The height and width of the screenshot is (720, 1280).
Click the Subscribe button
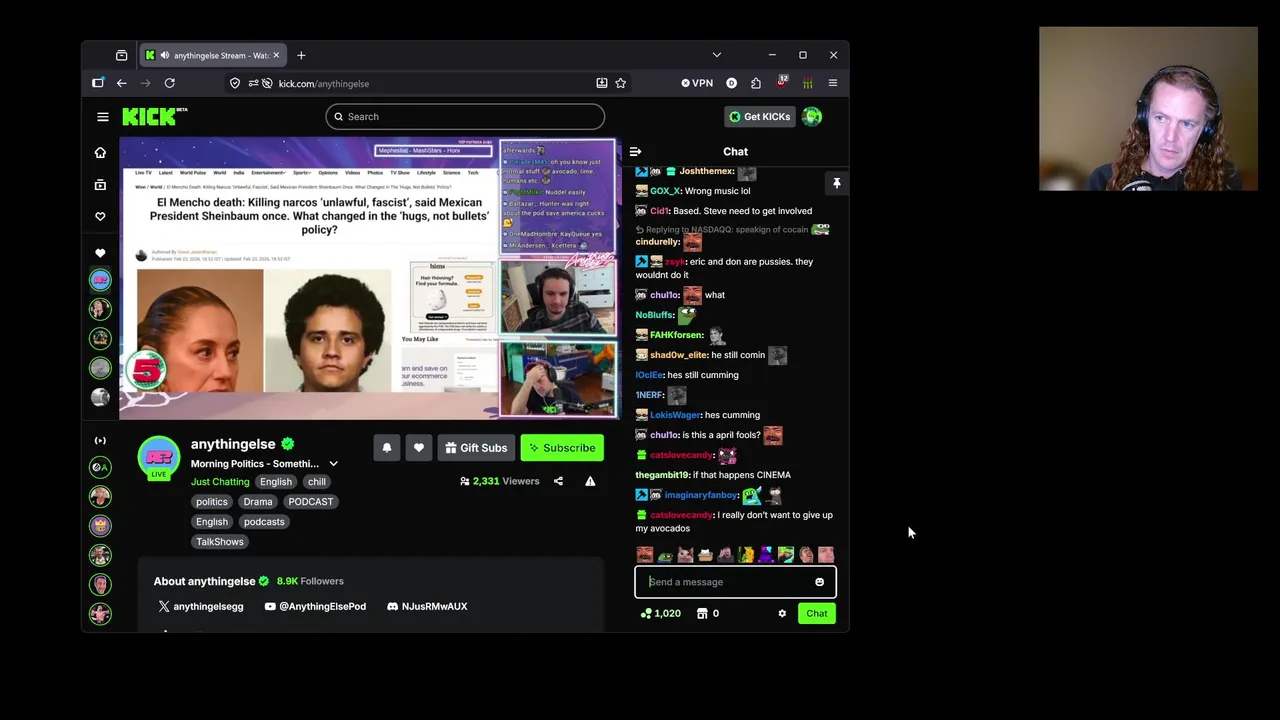click(562, 448)
